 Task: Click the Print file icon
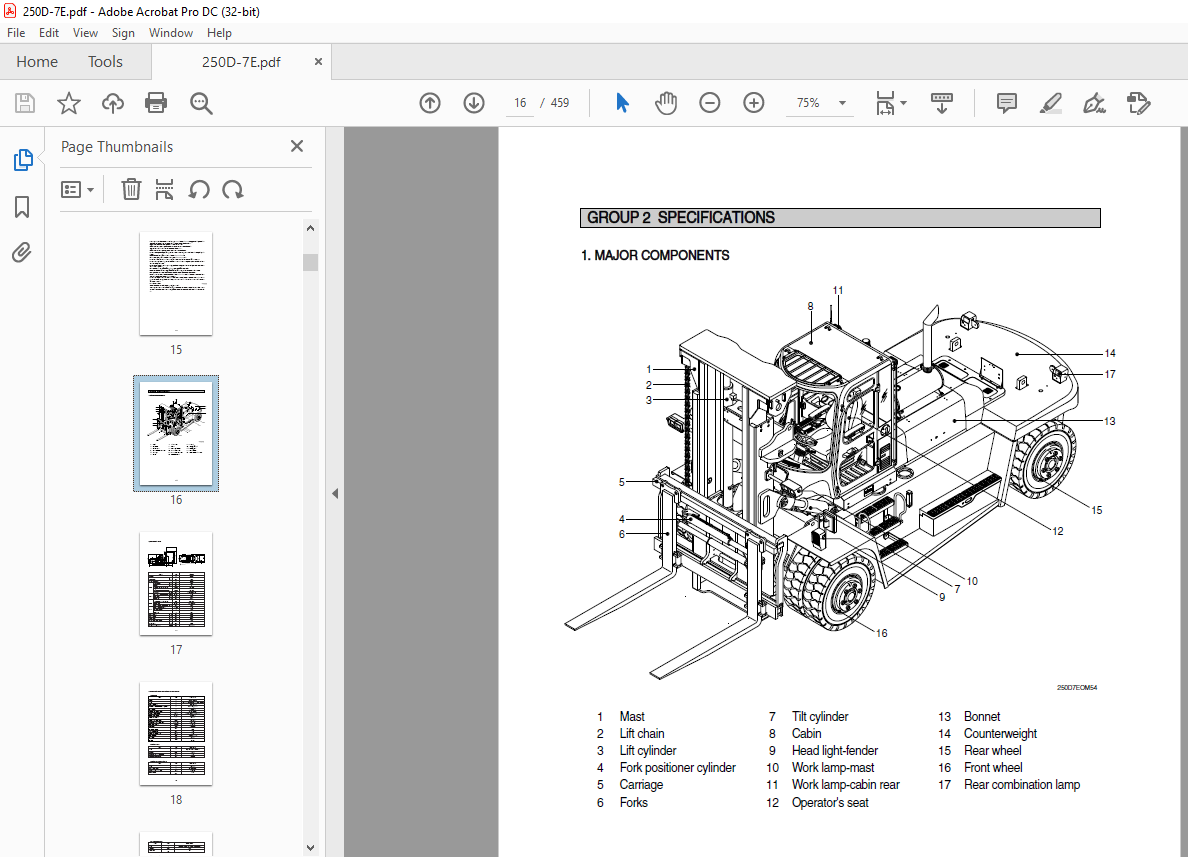tap(156, 103)
